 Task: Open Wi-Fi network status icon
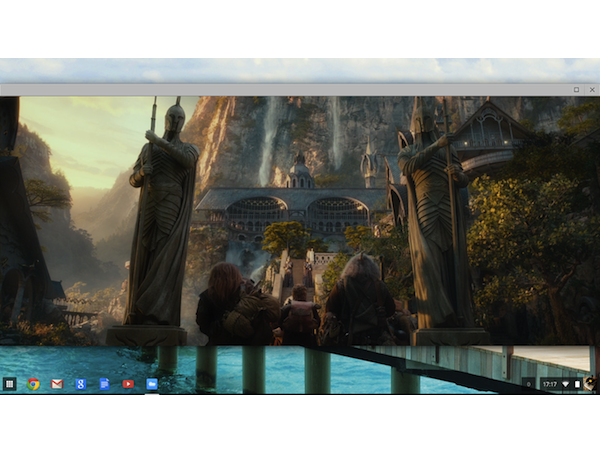click(566, 384)
